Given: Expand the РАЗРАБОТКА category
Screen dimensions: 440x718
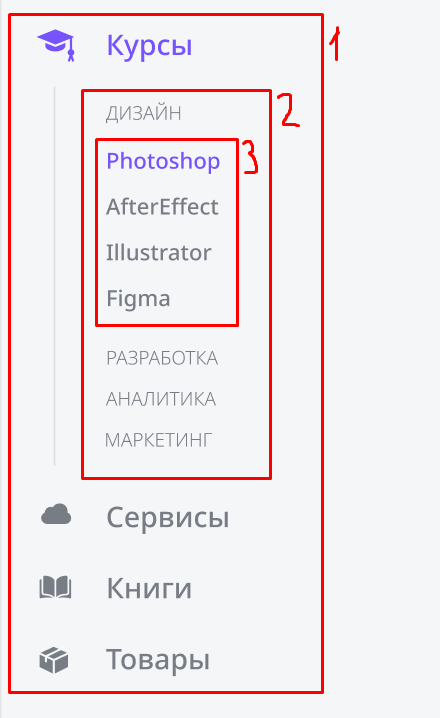Looking at the screenshot, I should click(162, 358).
